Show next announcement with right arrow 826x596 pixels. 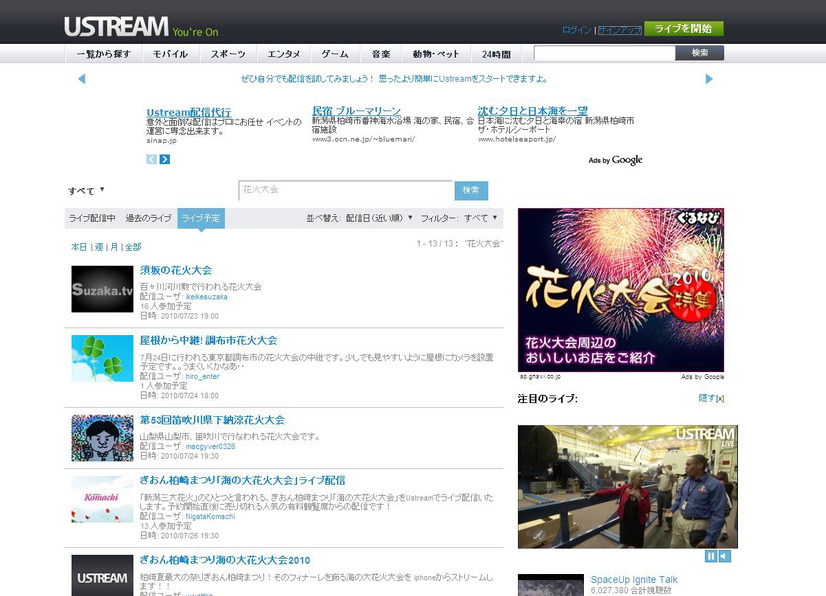point(709,79)
